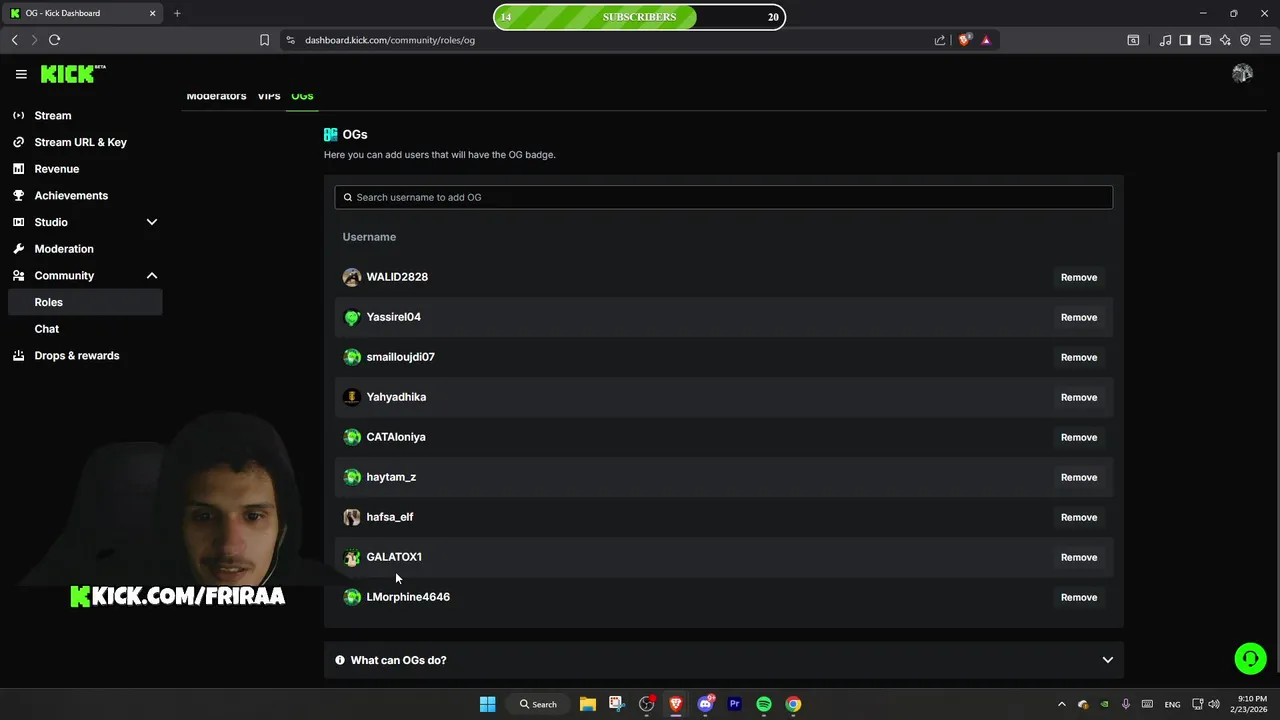Open Brave Shields icon
The image size is (1280, 720).
tap(965, 40)
